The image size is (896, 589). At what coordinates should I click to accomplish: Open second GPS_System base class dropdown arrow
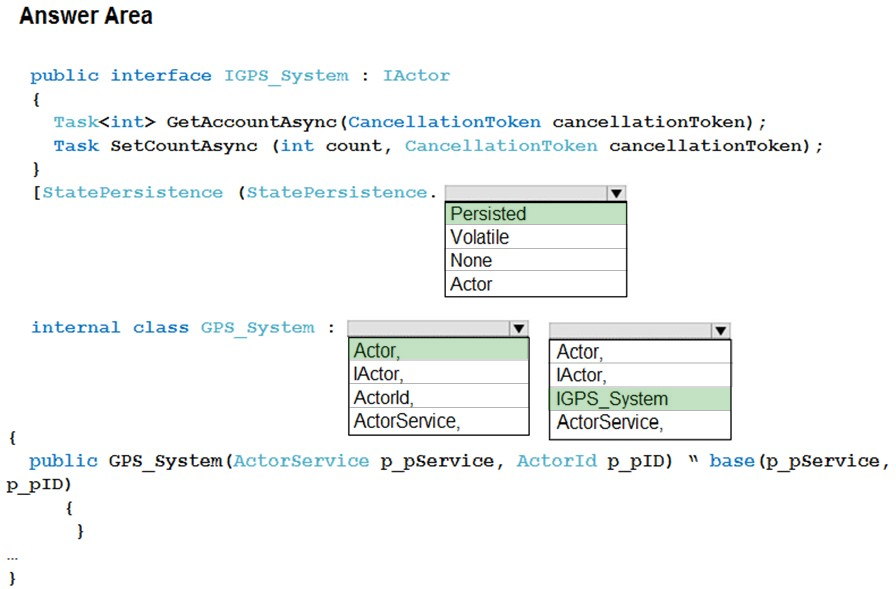tap(721, 330)
